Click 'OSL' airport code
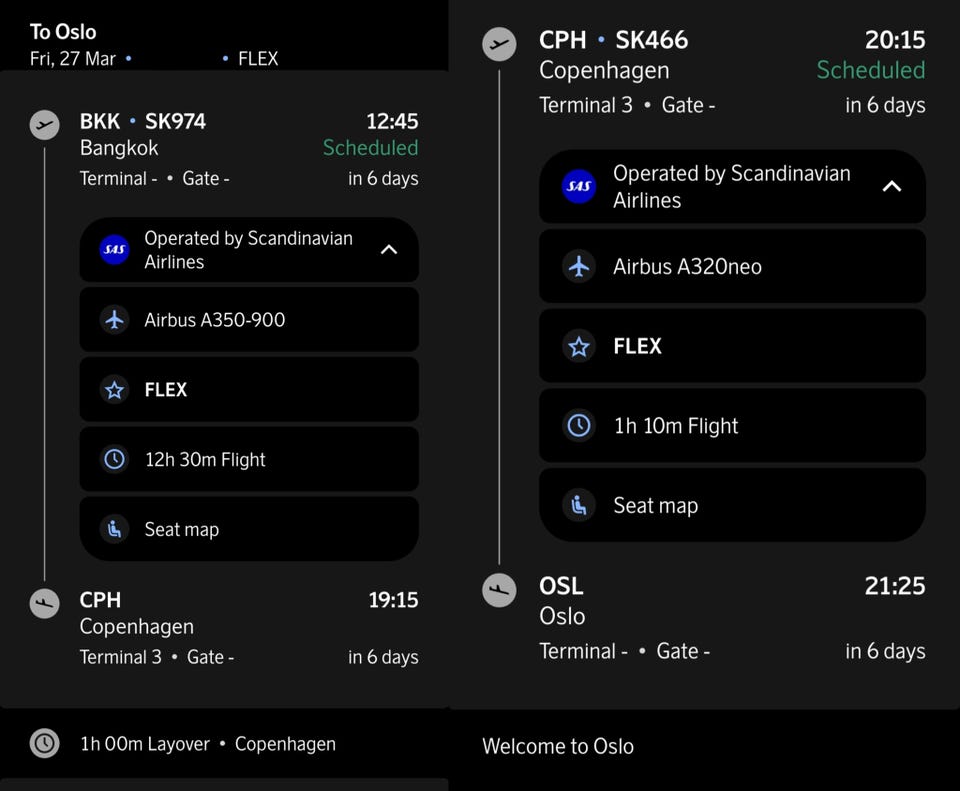Image resolution: width=960 pixels, height=791 pixels. [561, 586]
